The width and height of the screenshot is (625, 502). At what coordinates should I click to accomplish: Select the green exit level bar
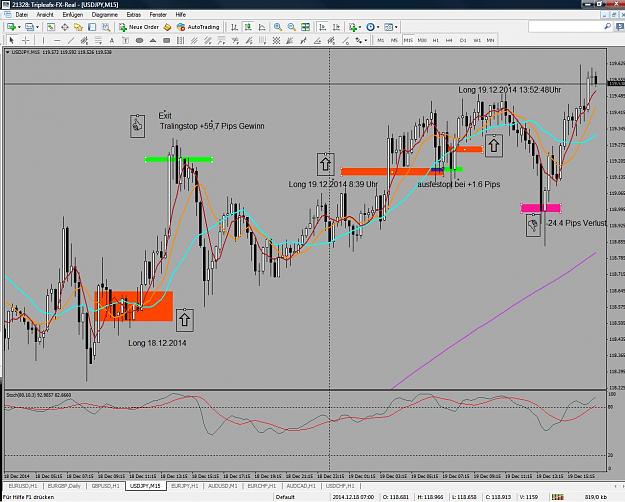pos(179,159)
